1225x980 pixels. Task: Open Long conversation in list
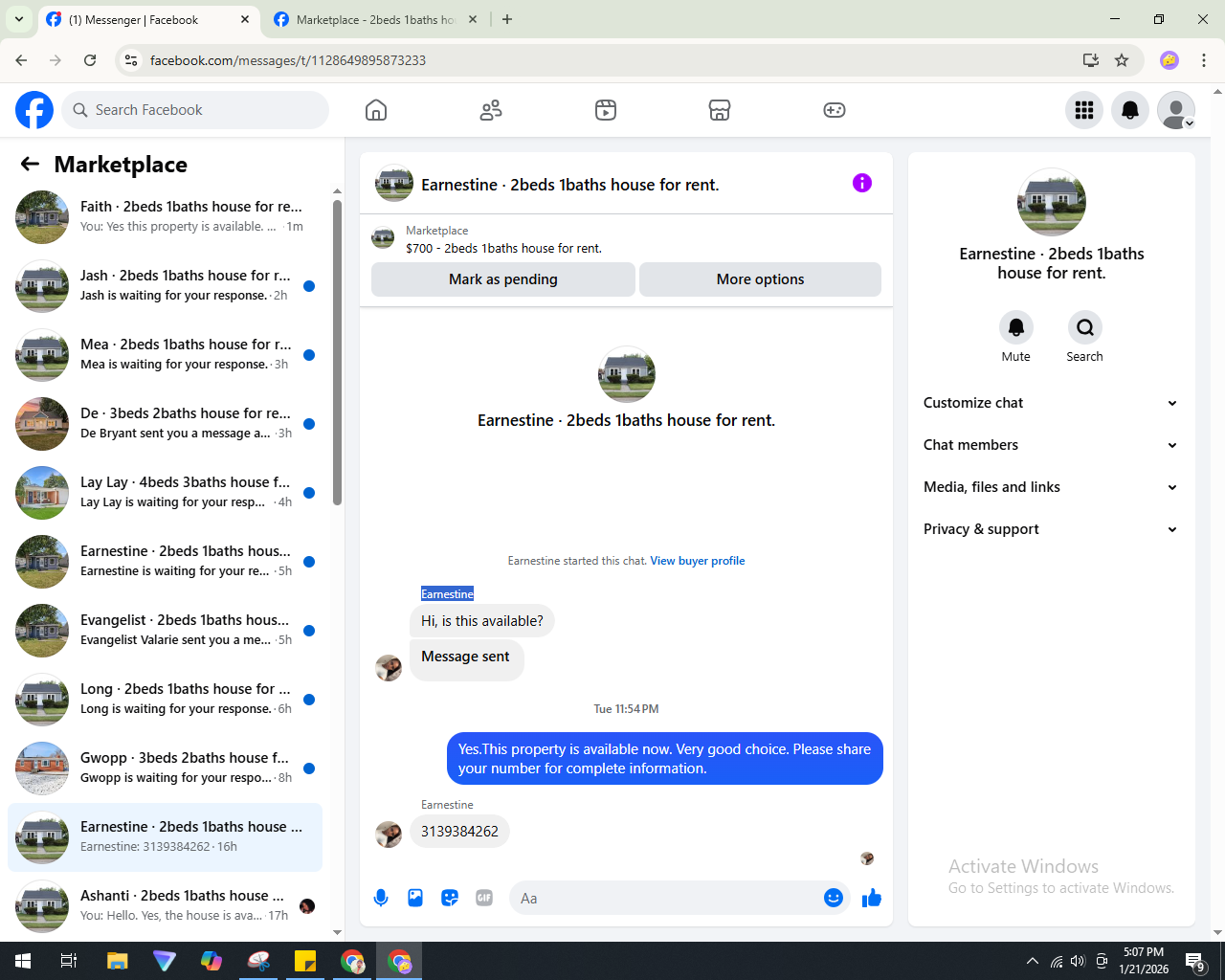click(x=165, y=700)
